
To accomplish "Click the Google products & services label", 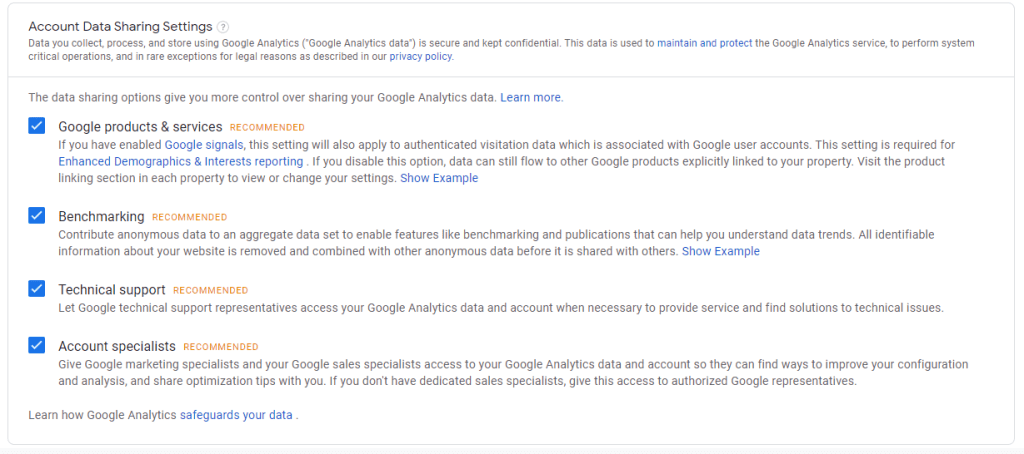I will 140,127.
